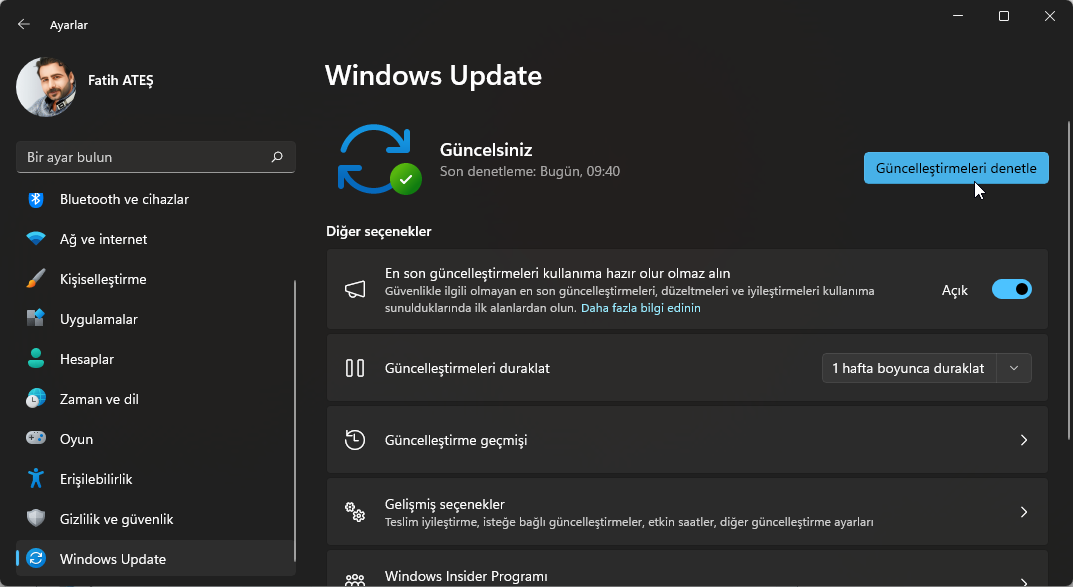Image resolution: width=1073 pixels, height=587 pixels.
Task: Open Gelişmiş seçenekler row chevron
Action: [x=1023, y=512]
